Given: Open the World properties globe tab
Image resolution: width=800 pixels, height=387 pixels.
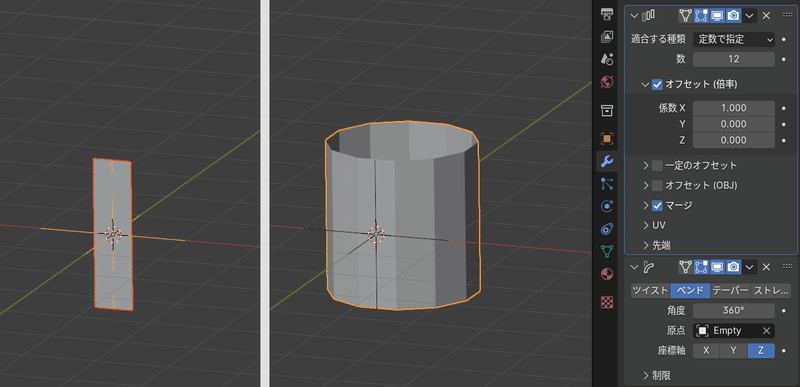Looking at the screenshot, I should click(x=607, y=82).
